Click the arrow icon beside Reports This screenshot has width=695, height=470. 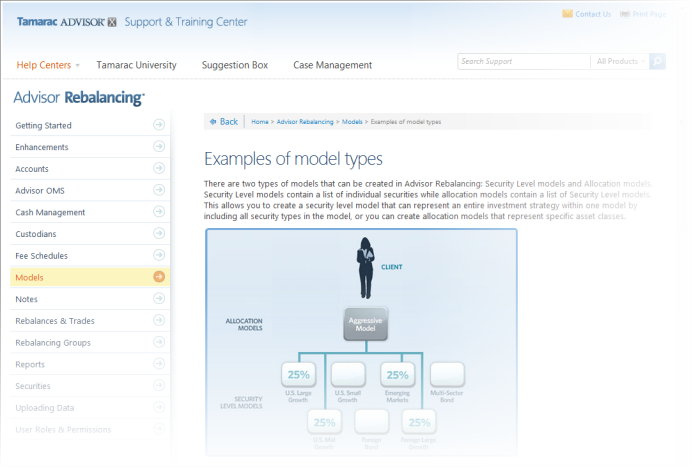coord(158,364)
